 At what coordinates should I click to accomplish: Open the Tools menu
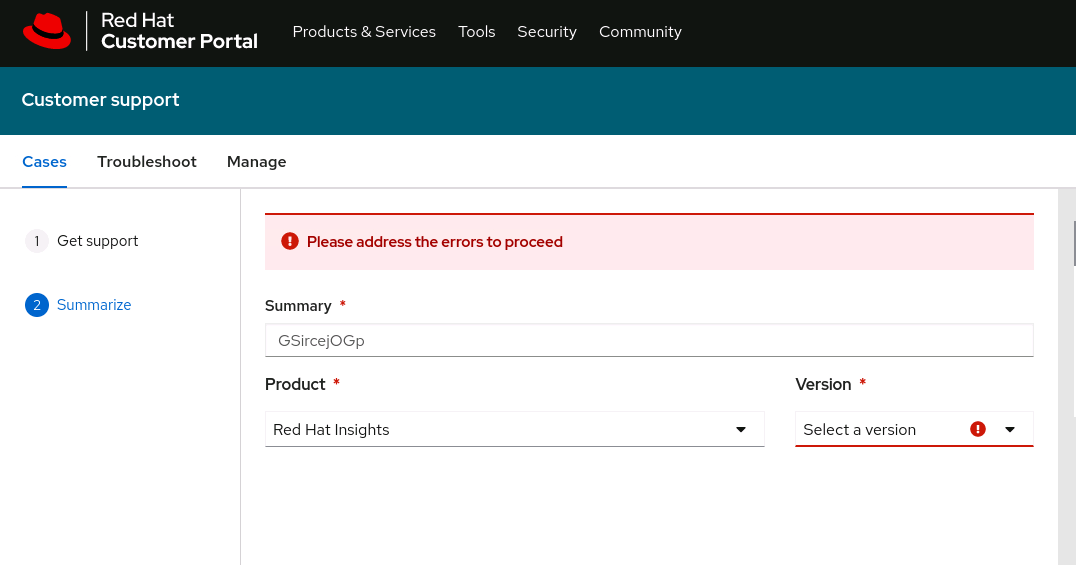point(477,32)
